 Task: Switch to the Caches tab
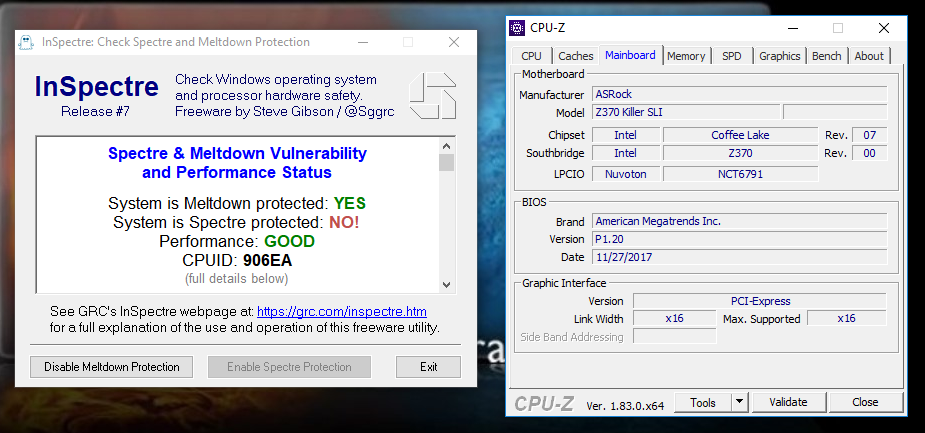point(576,56)
